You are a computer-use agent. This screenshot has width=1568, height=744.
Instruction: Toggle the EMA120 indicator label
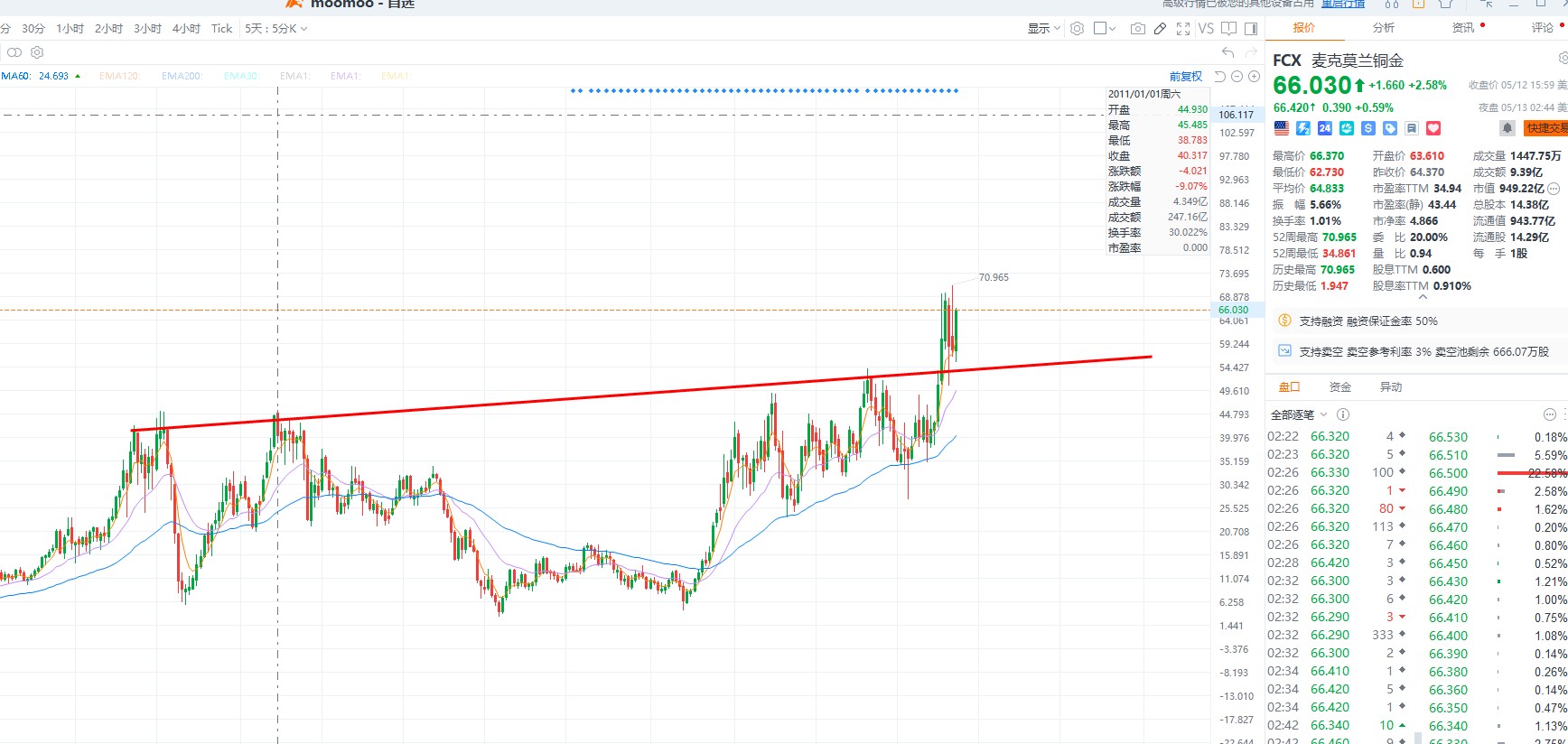click(119, 76)
